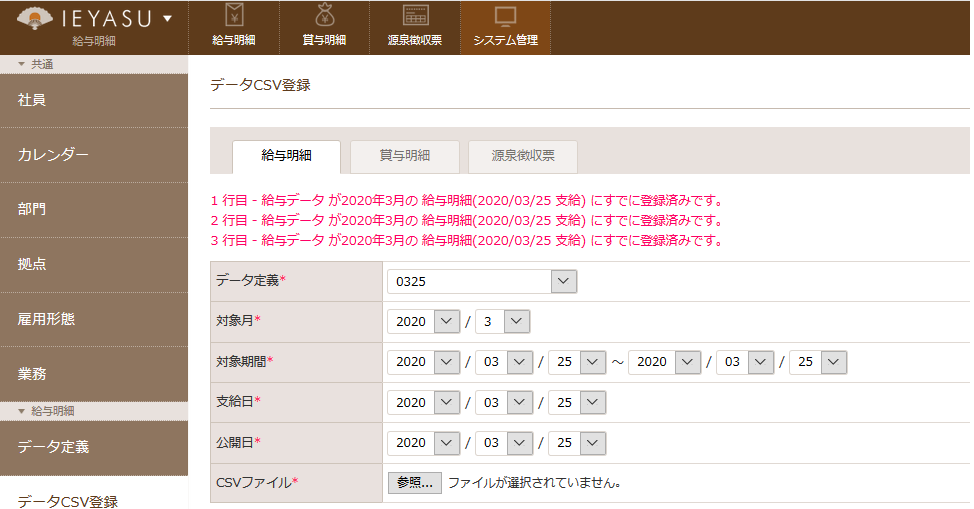Image resolution: width=974 pixels, height=509 pixels.
Task: Go to 社員 in the sidebar
Action: click(x=94, y=100)
